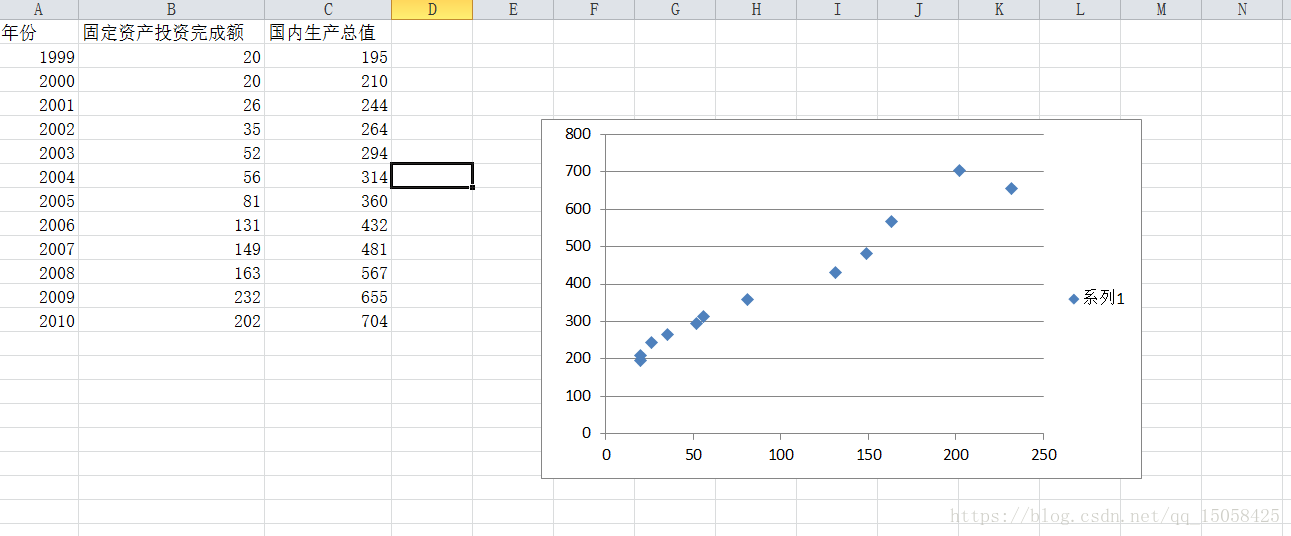Click the 800 label on vertical axis
Viewport: 1291px width, 536px height.
[578, 134]
